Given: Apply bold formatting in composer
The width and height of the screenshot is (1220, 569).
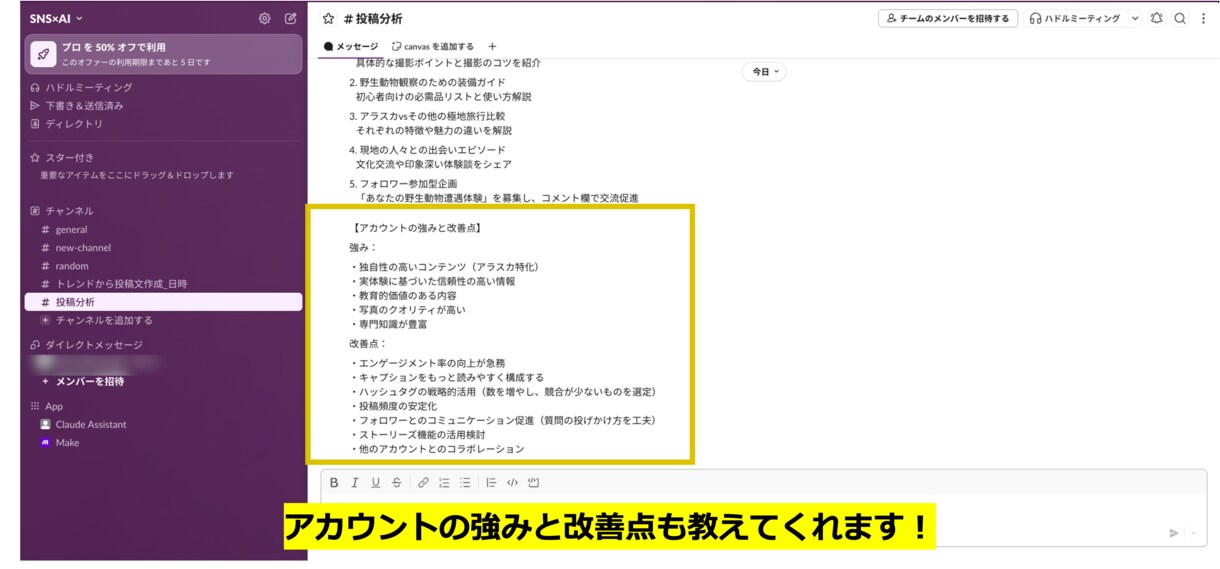Looking at the screenshot, I should pyautogui.click(x=334, y=483).
